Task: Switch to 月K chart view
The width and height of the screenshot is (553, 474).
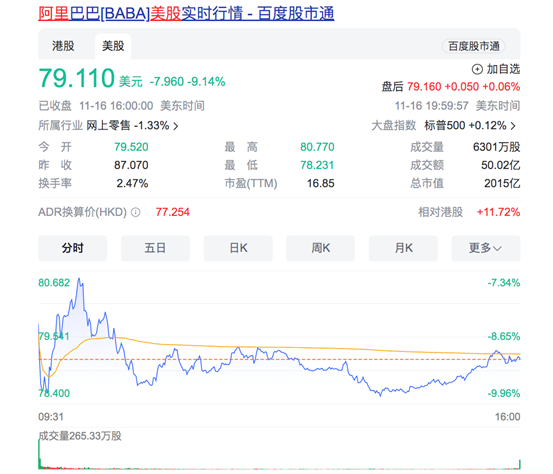Action: tap(403, 248)
